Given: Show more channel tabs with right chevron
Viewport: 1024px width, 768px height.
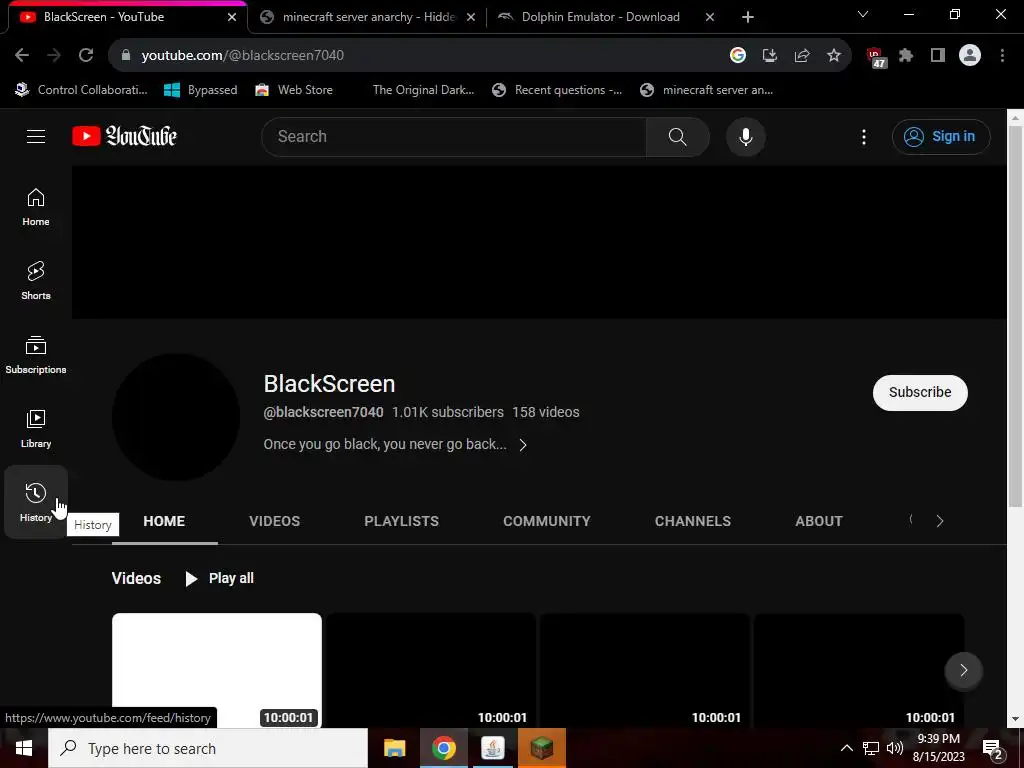Looking at the screenshot, I should pos(940,521).
